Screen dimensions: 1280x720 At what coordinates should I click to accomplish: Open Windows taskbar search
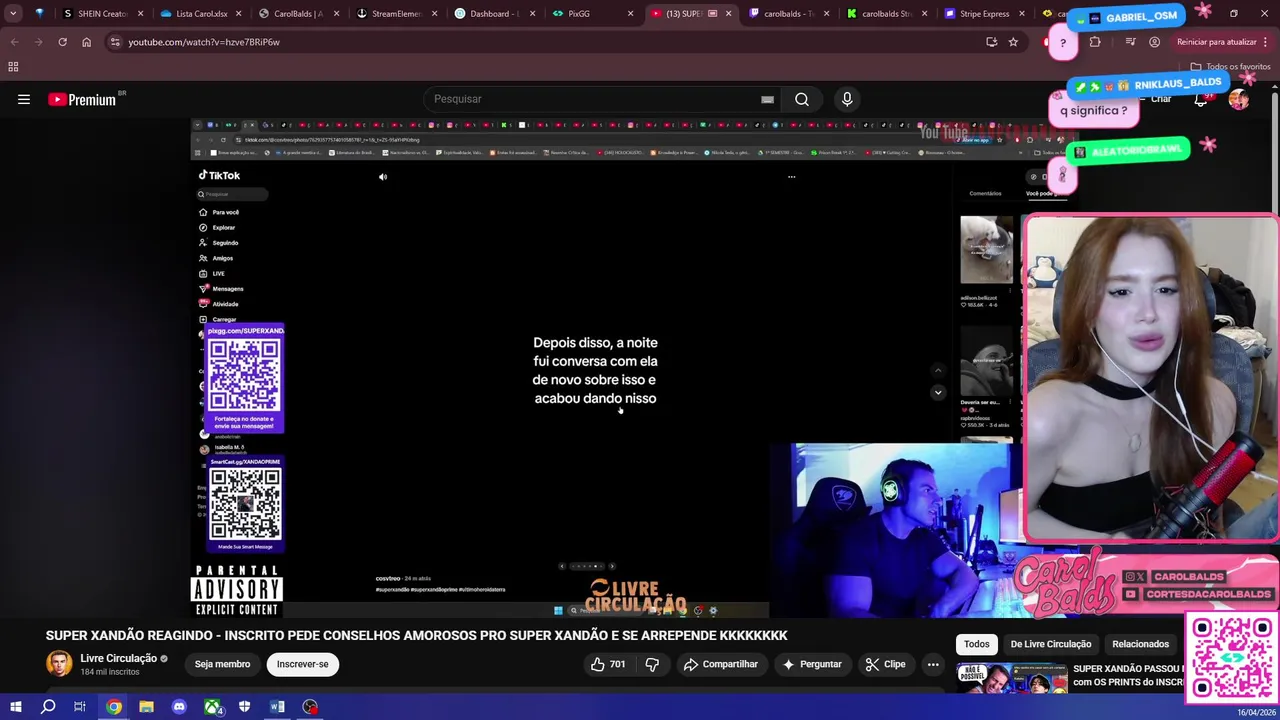[x=48, y=707]
